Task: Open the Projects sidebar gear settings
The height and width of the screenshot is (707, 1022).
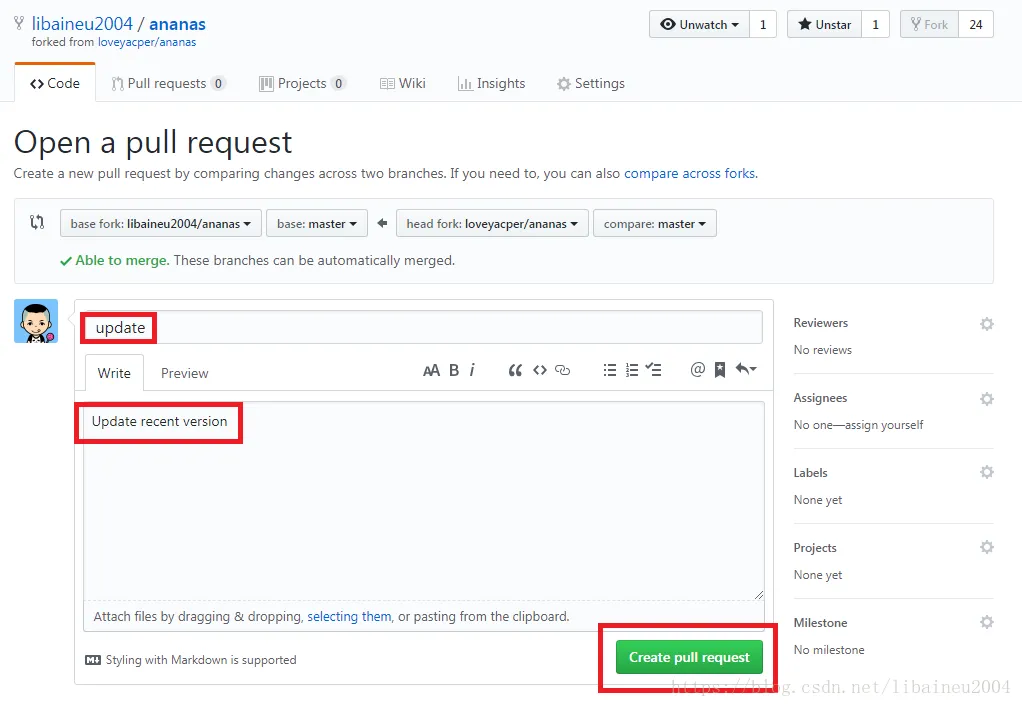Action: point(987,547)
